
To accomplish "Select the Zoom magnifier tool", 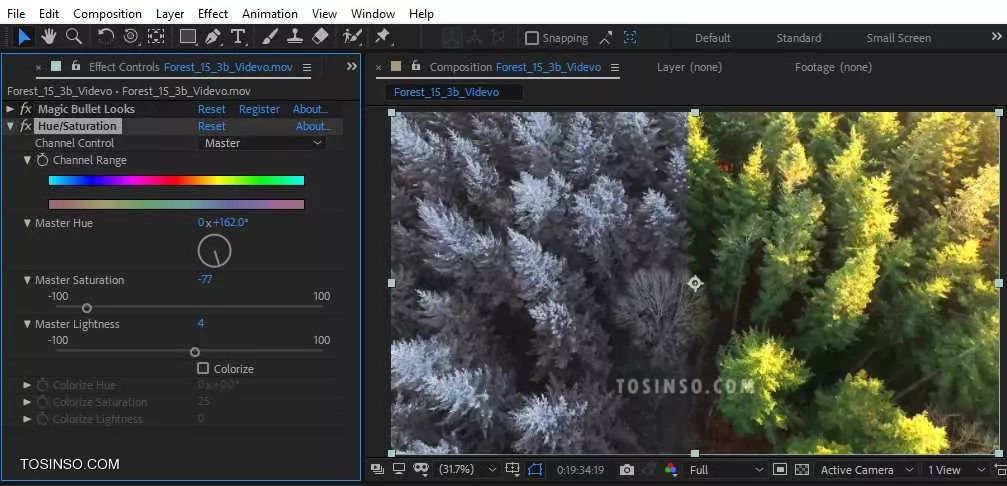I will (74, 37).
